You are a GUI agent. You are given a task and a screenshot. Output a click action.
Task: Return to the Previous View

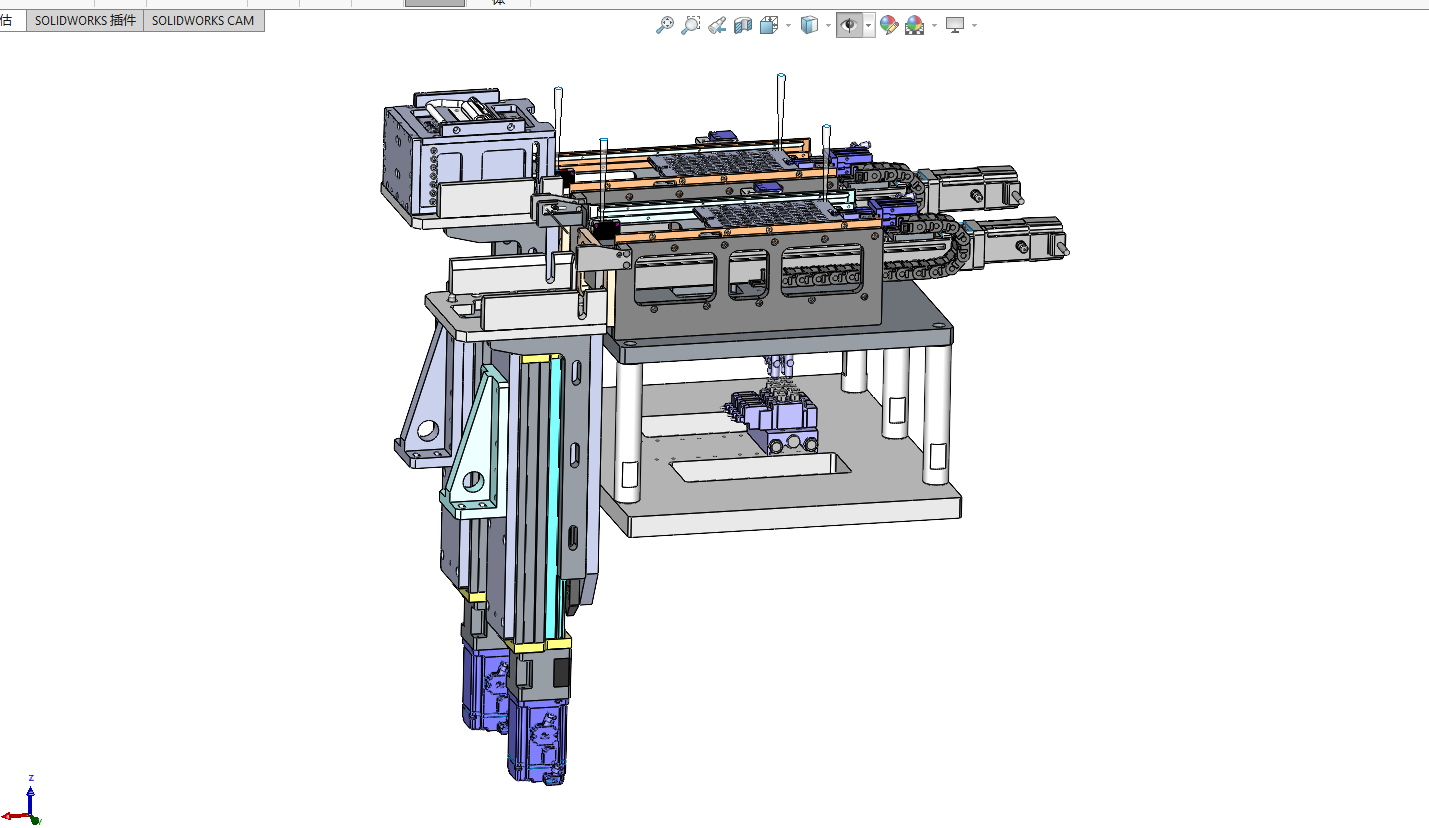(716, 26)
